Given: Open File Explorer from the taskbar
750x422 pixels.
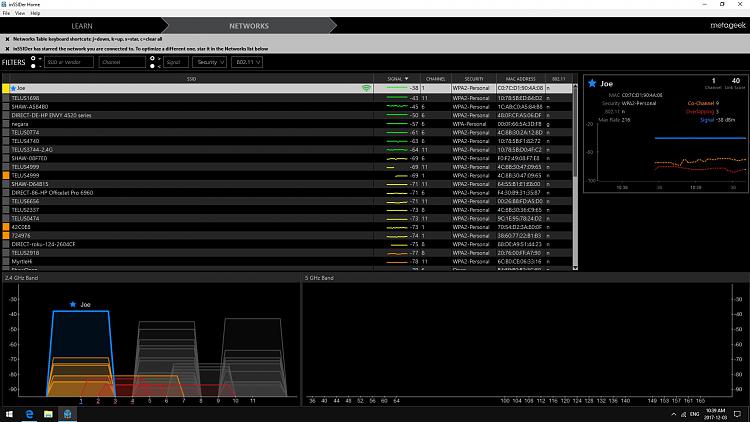Looking at the screenshot, I should 48,414.
